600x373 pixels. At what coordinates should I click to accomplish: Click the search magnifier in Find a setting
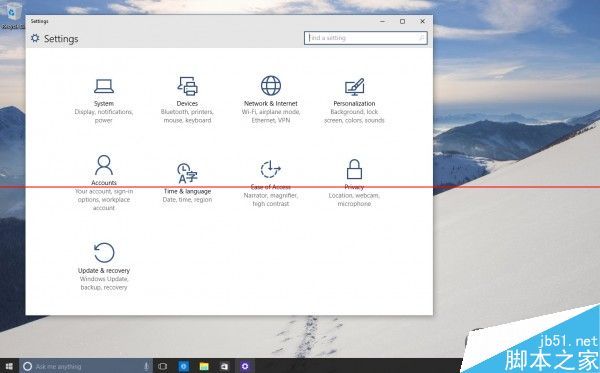421,38
